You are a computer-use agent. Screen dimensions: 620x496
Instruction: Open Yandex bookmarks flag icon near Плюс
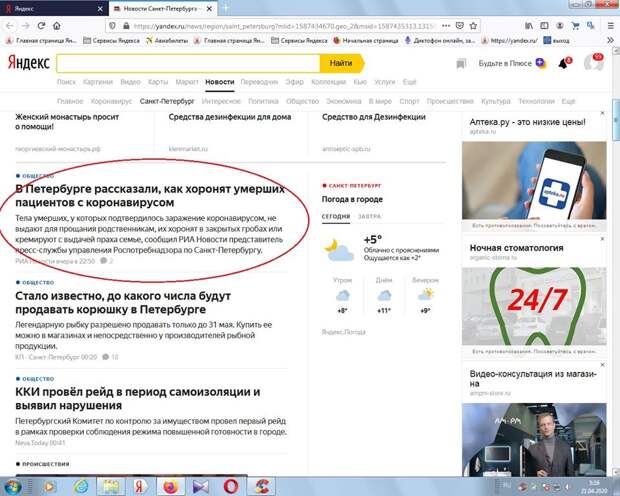(x=461, y=63)
